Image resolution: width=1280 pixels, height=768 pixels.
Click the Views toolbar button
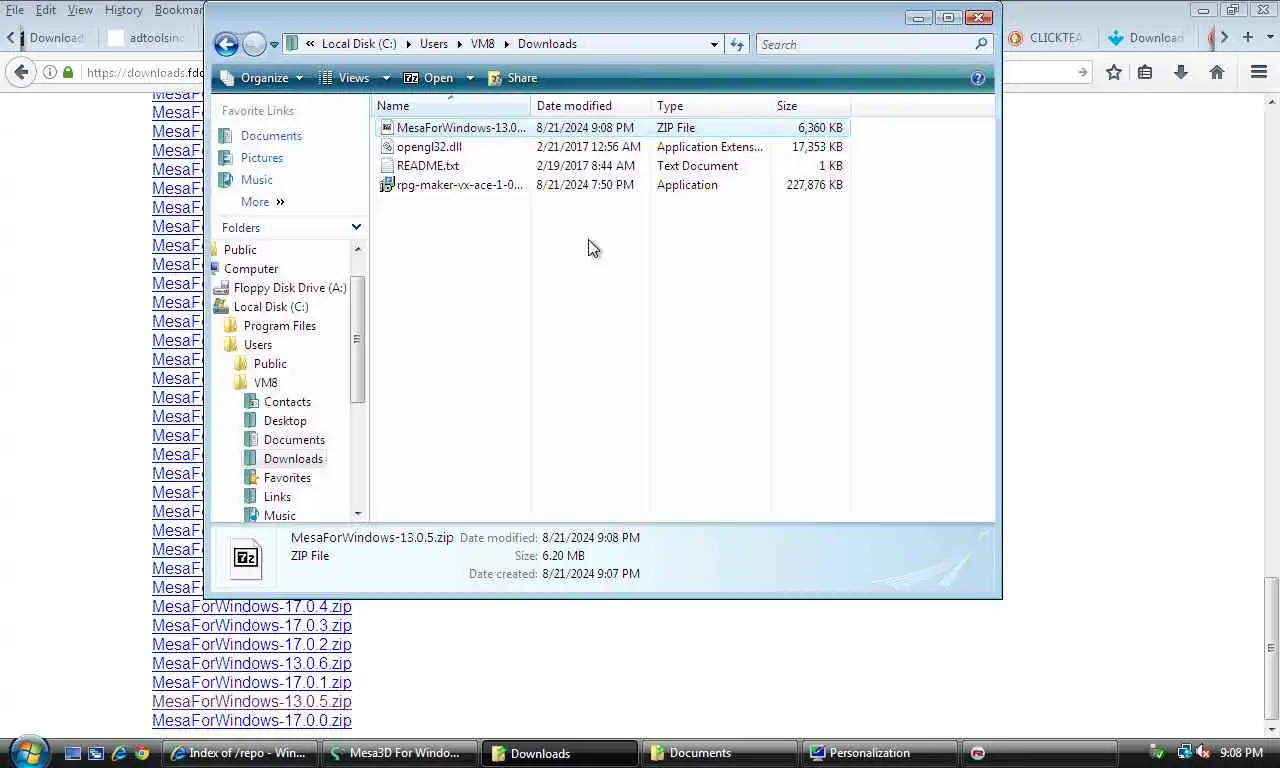point(345,78)
